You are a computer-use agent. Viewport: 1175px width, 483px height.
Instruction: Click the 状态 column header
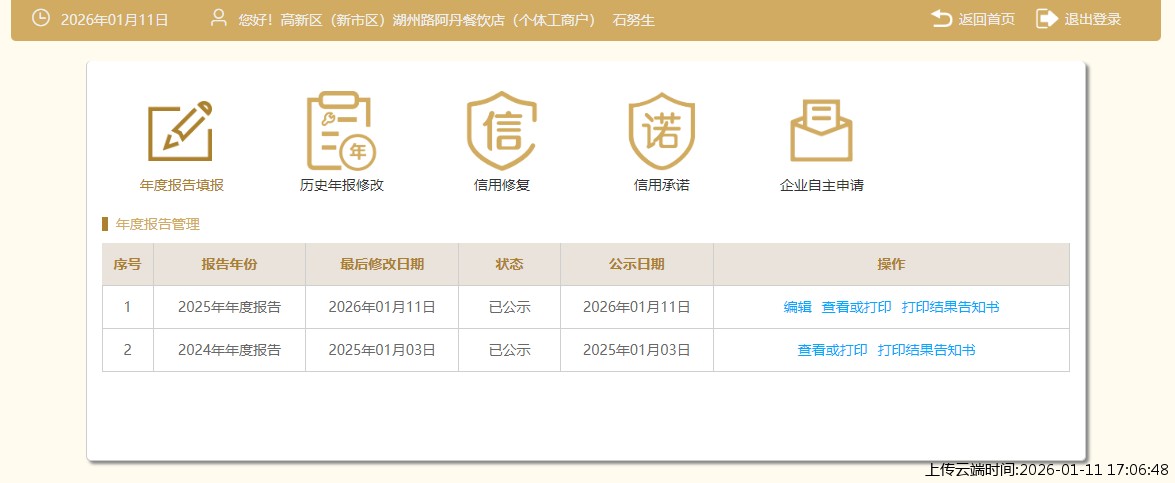(x=509, y=264)
